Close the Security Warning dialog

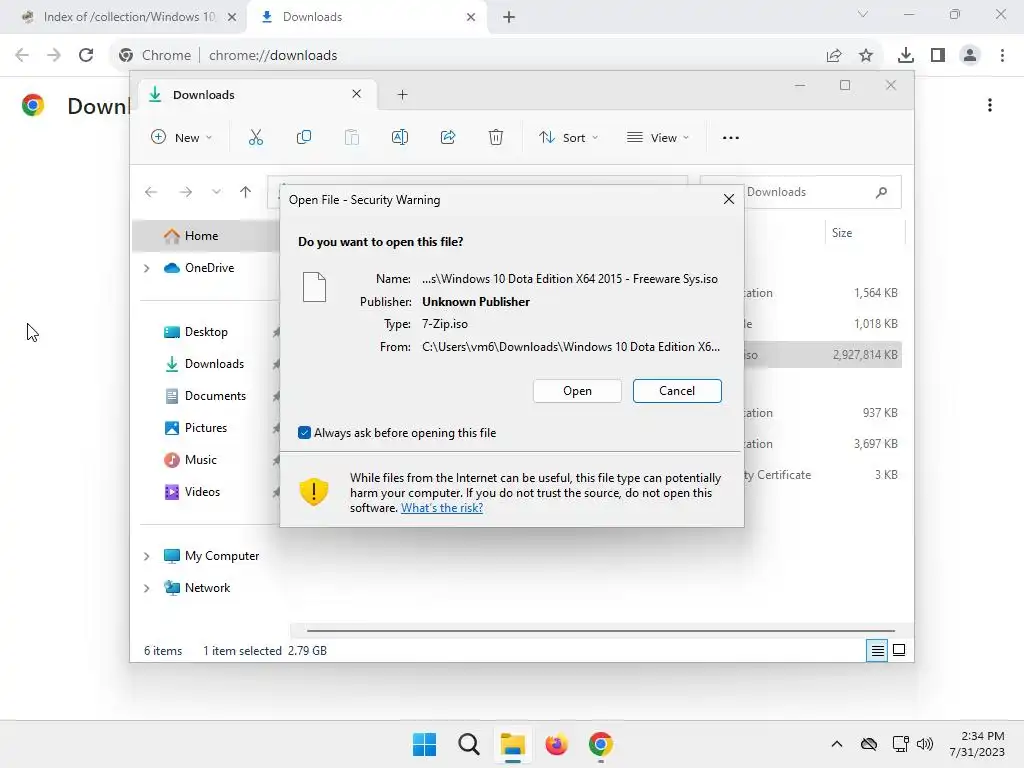tap(729, 199)
